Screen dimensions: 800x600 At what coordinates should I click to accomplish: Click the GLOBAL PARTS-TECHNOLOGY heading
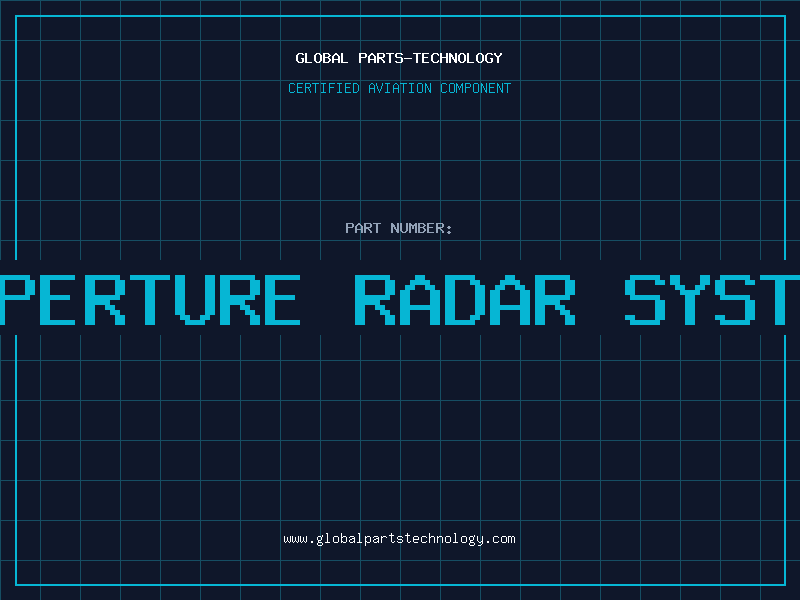pos(399,58)
